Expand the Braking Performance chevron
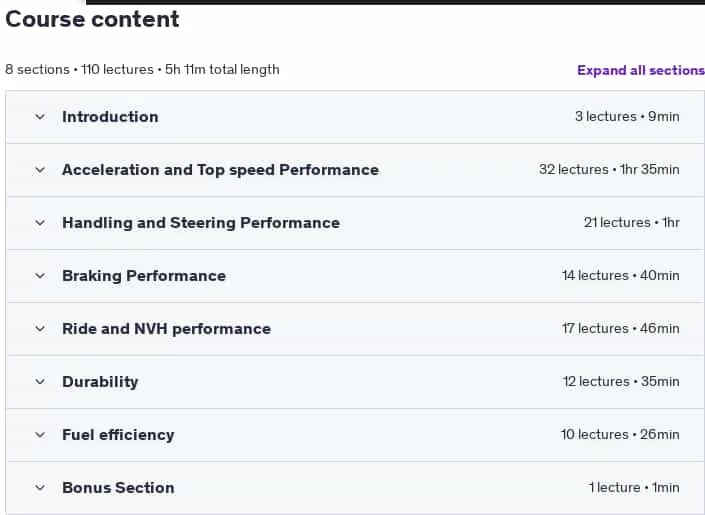 (40, 276)
